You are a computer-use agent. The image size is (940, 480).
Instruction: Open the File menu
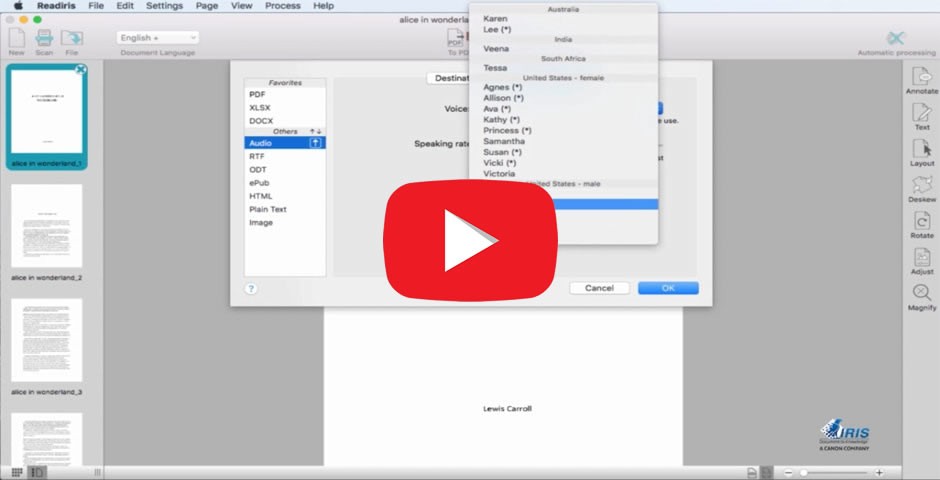click(x=96, y=5)
